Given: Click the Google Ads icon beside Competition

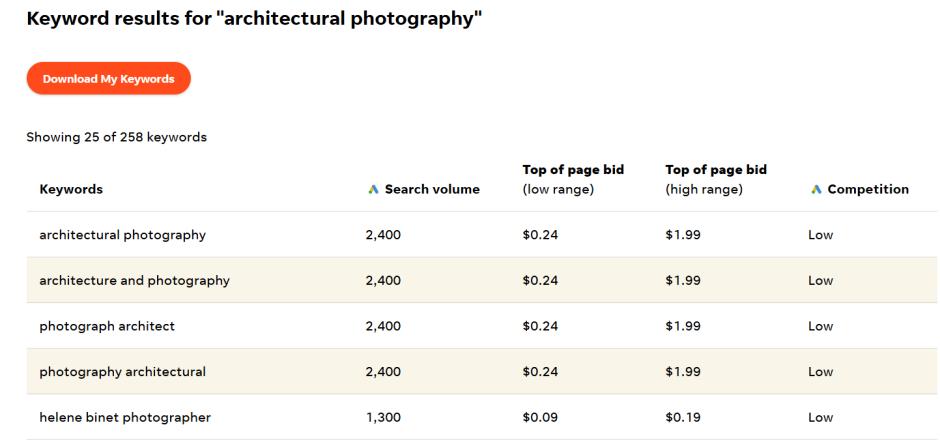Looking at the screenshot, I should coord(815,190).
